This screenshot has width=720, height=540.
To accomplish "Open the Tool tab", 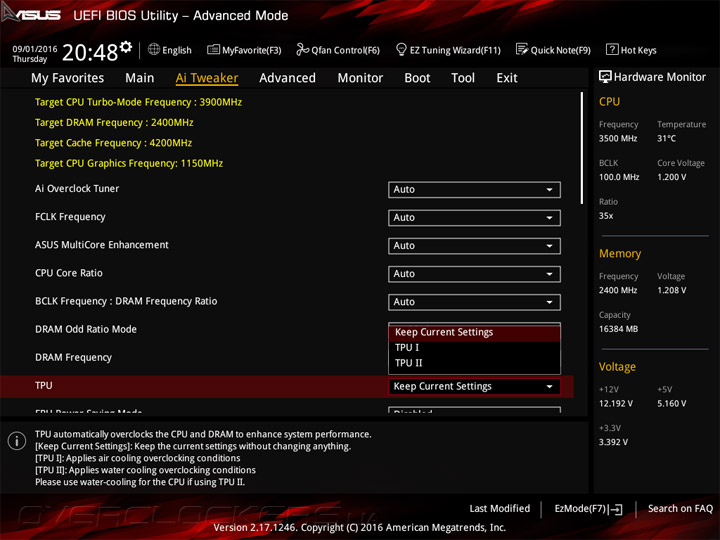I will pos(463,78).
